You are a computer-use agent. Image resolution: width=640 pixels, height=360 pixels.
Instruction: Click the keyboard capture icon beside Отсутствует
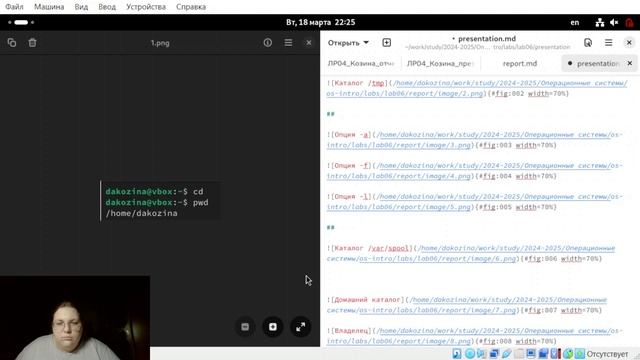point(580,354)
